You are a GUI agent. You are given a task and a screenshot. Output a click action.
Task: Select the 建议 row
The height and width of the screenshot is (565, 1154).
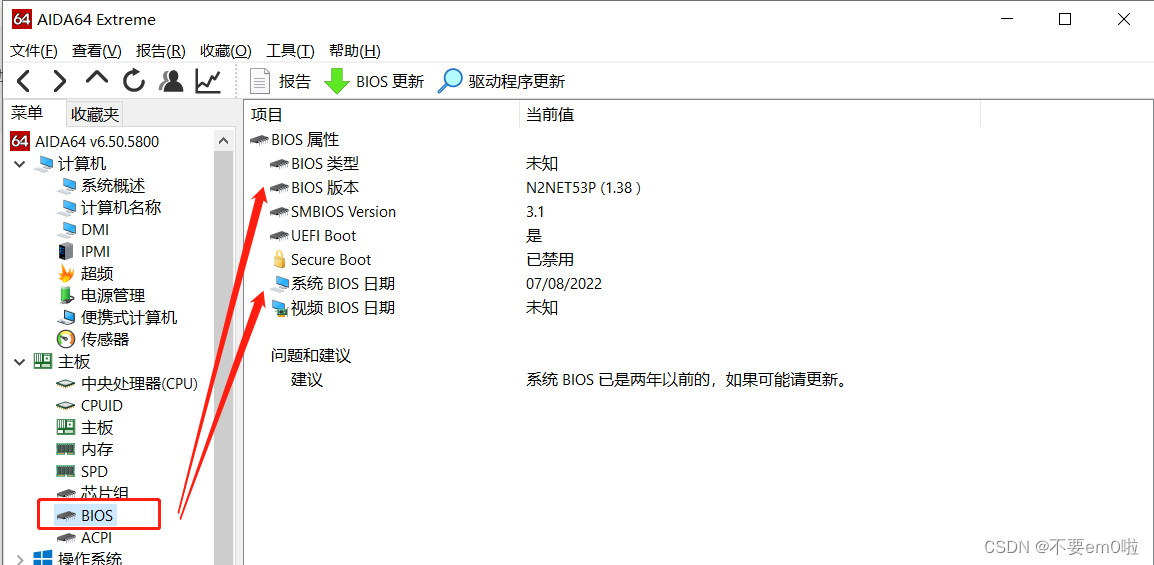[307, 380]
